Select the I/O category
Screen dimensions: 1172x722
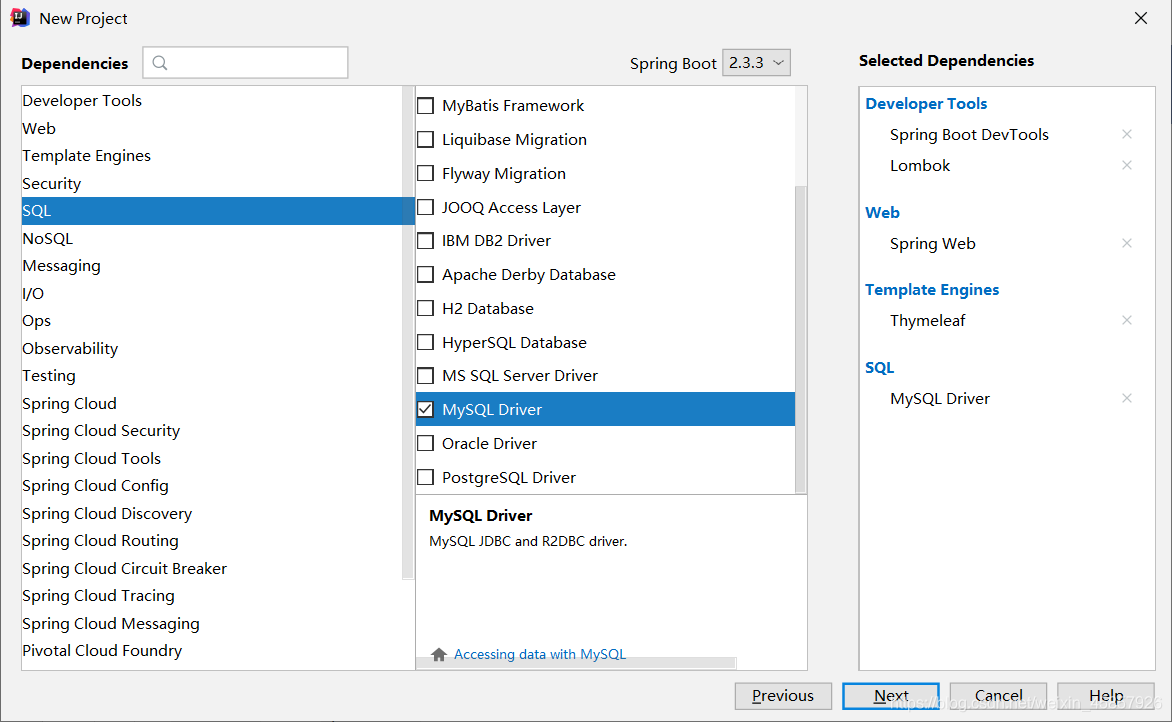tap(212, 294)
